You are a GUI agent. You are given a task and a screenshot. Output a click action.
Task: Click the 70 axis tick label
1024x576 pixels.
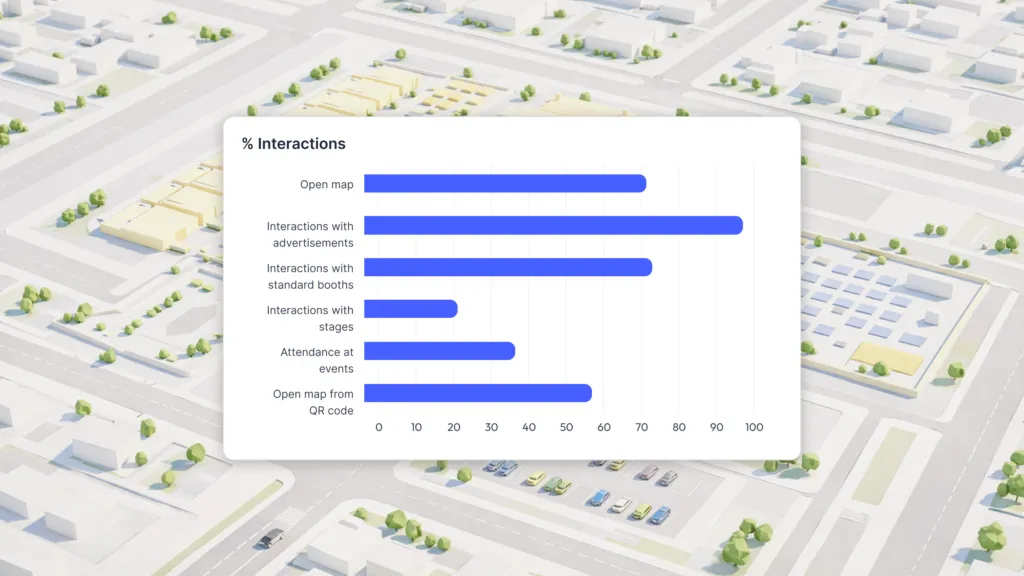(x=641, y=428)
